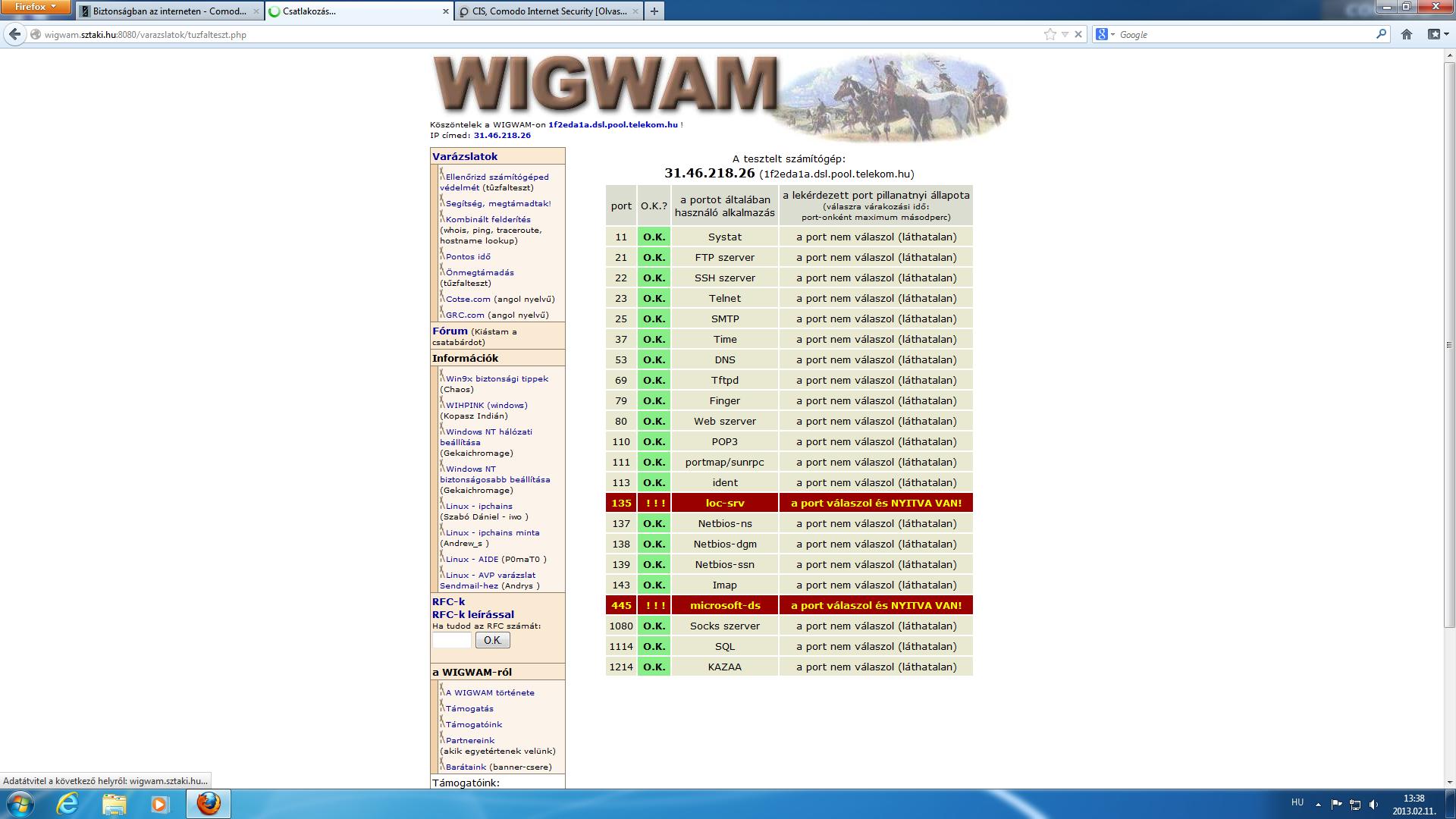Open Támogatóink link

coord(474,724)
